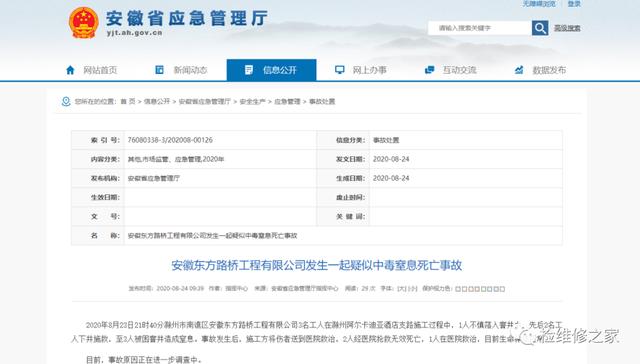
Task: Pick the last eye-protection color swatch
Action: click(502, 289)
